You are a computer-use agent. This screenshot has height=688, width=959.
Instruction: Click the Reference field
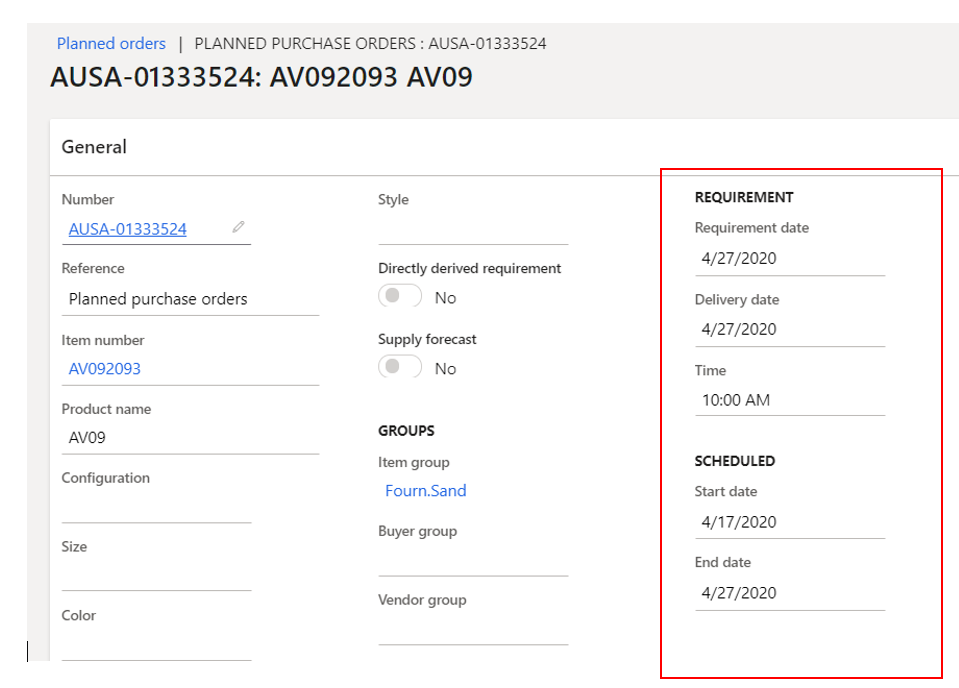[x=190, y=299]
